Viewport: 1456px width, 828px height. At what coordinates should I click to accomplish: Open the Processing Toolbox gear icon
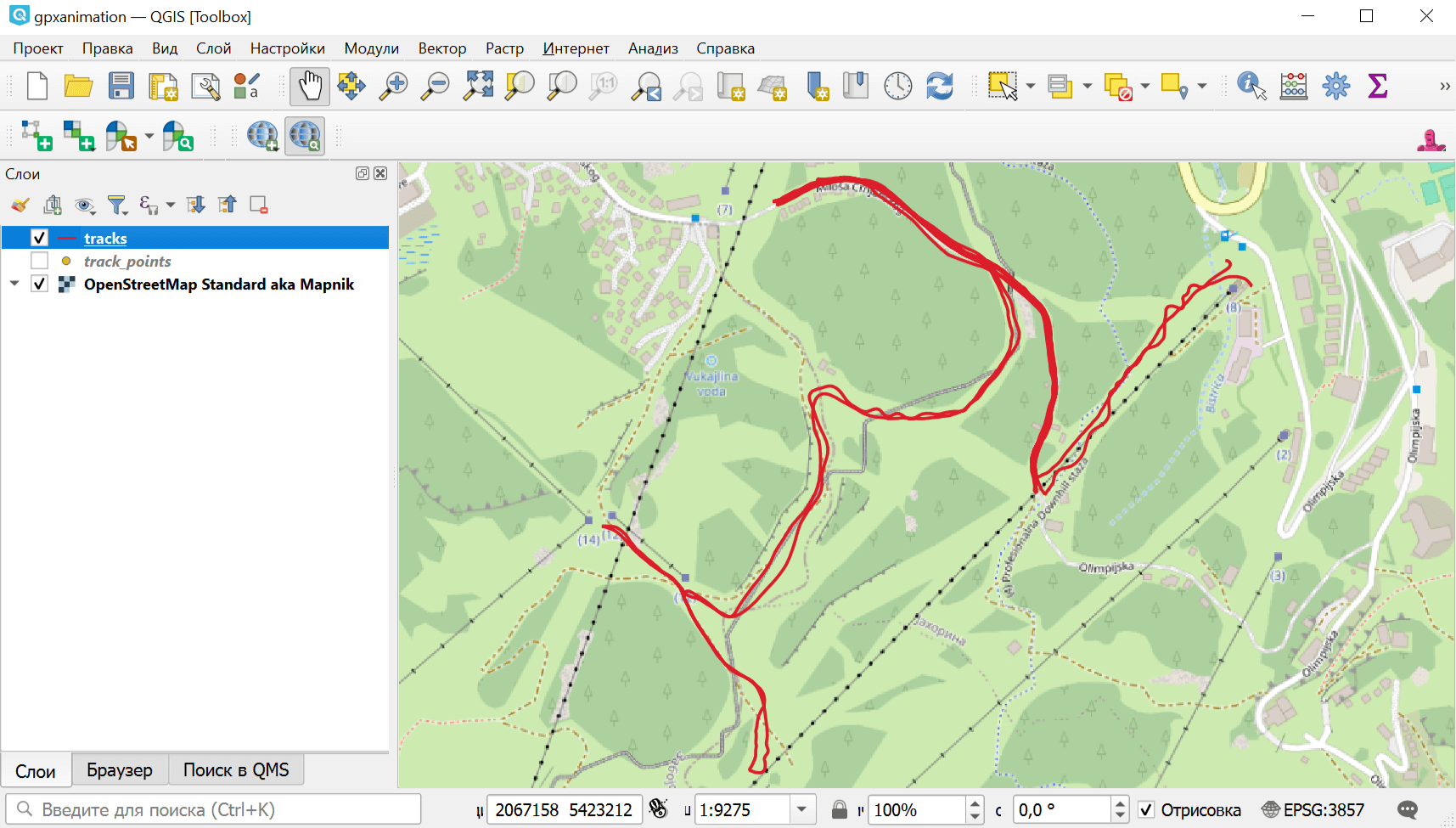pos(1335,87)
